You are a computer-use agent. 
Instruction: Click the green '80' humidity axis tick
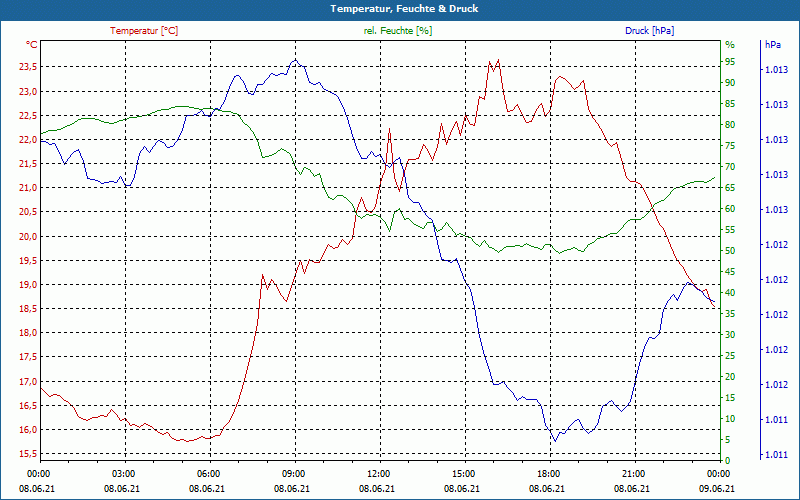tap(730, 125)
